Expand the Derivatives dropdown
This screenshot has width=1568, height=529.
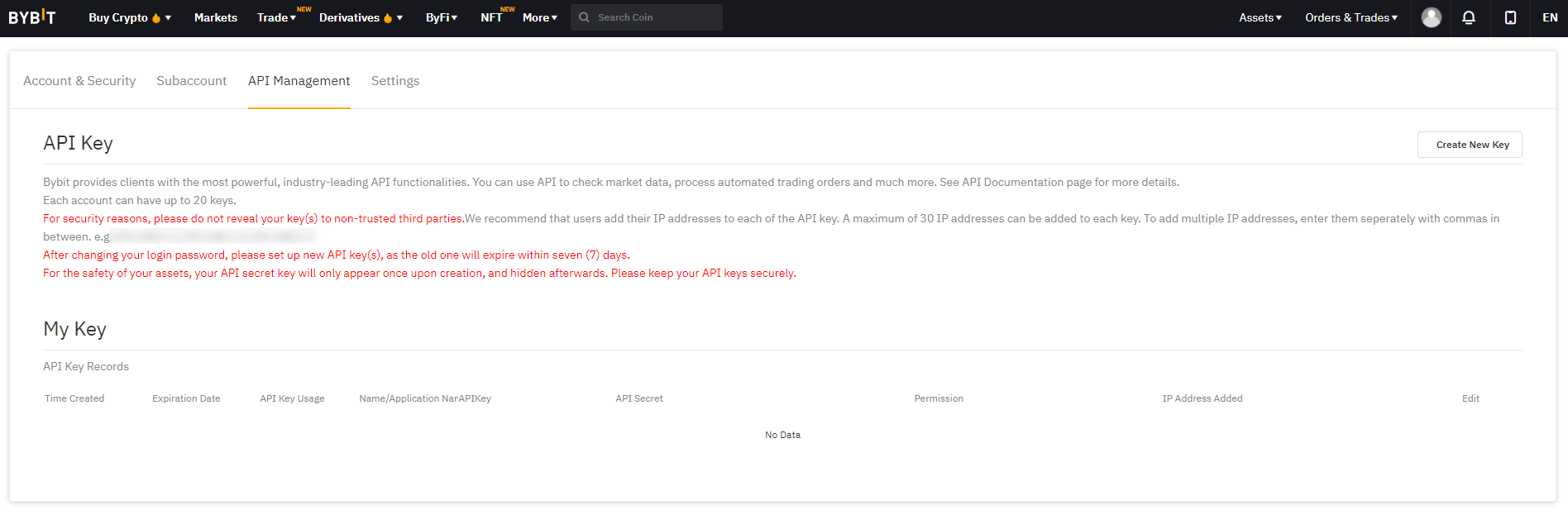361,17
